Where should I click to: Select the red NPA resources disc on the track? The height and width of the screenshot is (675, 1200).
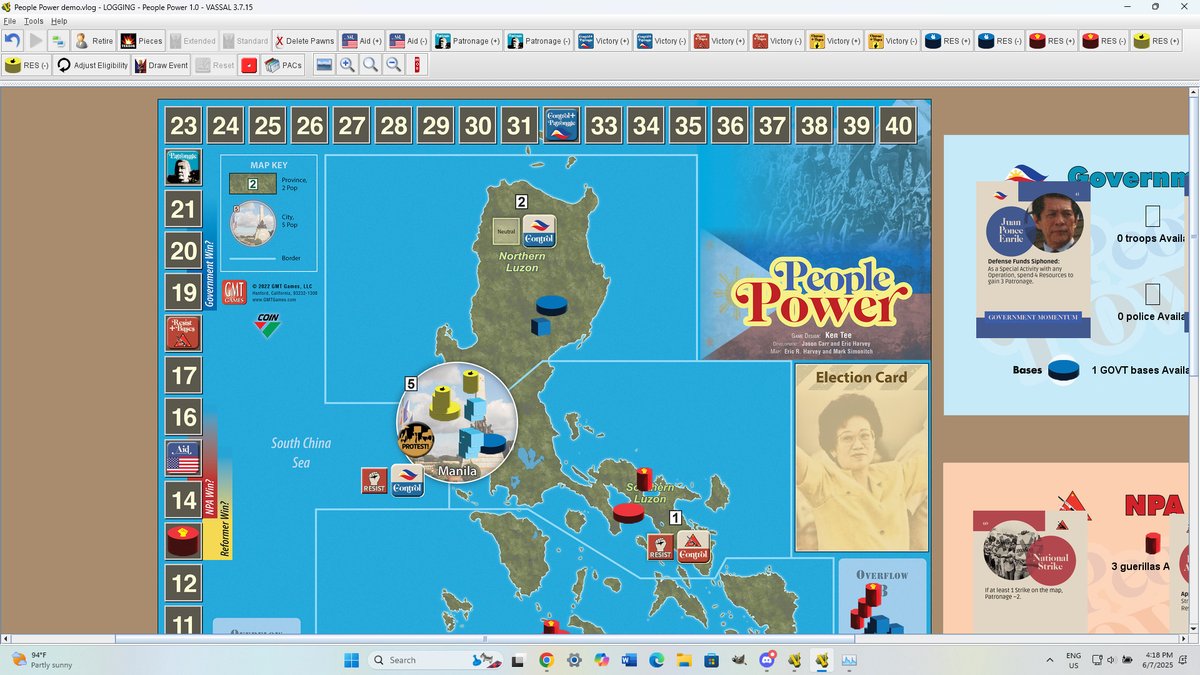pyautogui.click(x=183, y=541)
